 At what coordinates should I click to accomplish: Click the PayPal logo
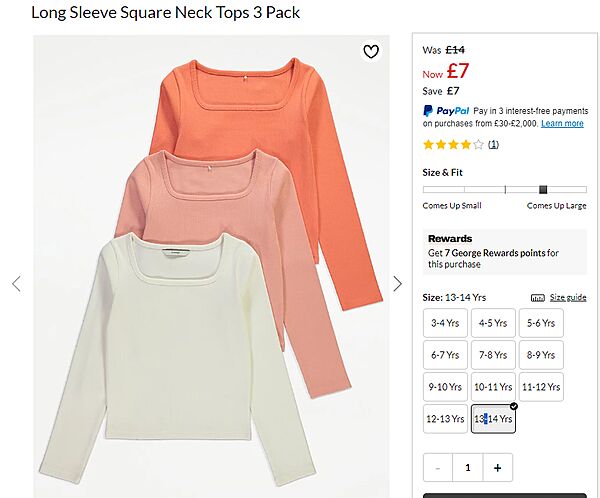[x=445, y=111]
